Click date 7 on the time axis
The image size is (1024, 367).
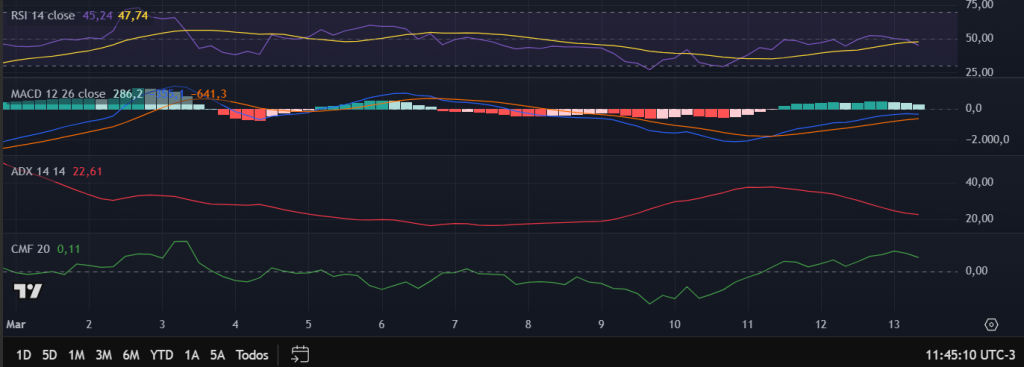click(455, 324)
